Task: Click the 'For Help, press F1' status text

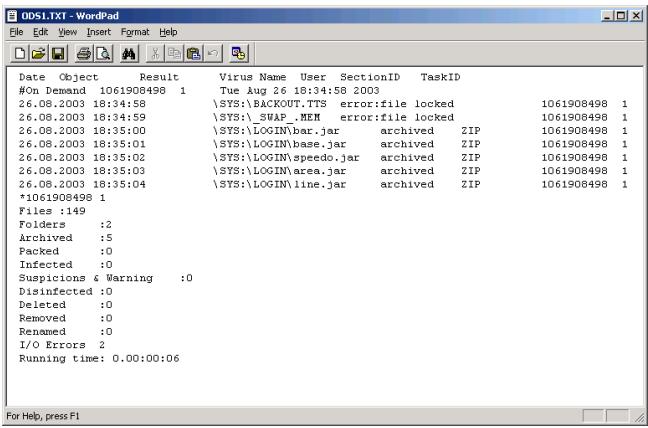Action: [43, 416]
